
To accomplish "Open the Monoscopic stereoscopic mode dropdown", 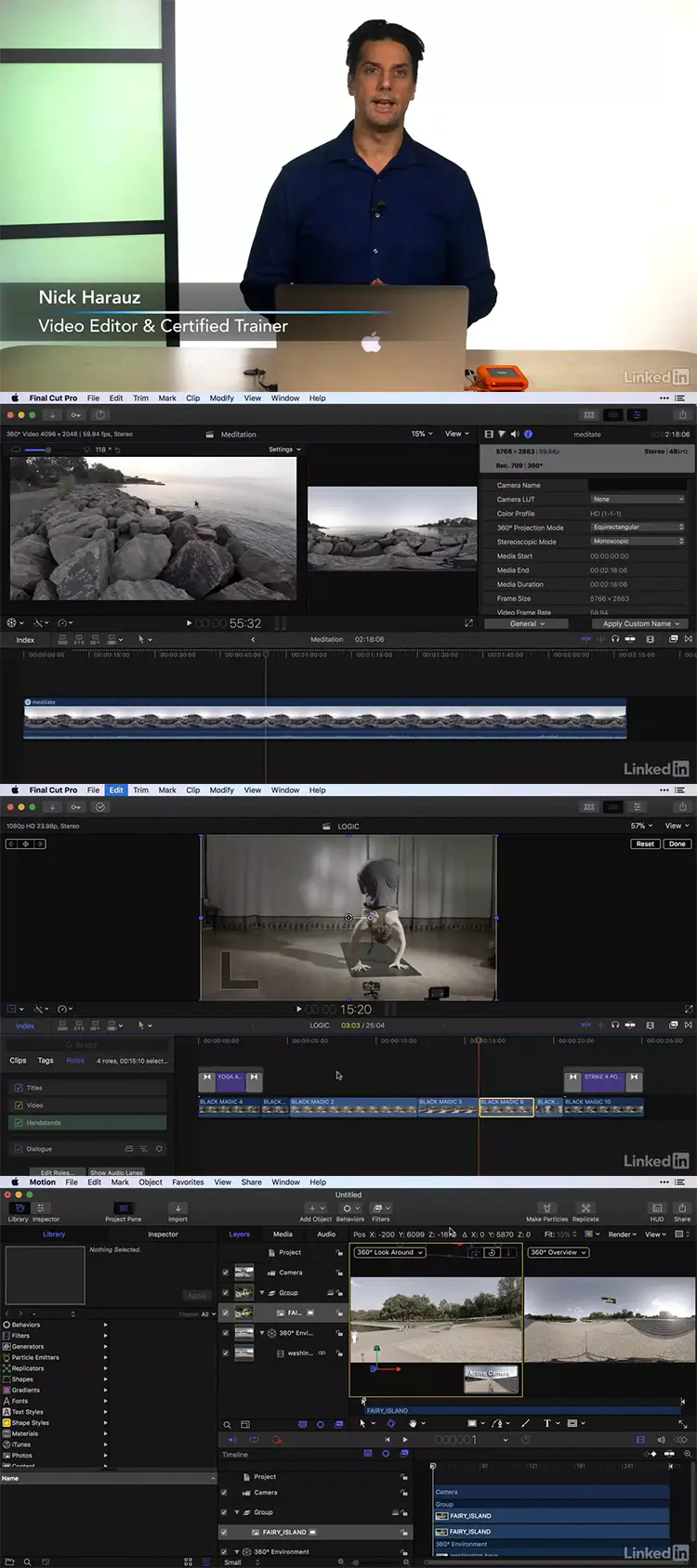I will pos(638,542).
